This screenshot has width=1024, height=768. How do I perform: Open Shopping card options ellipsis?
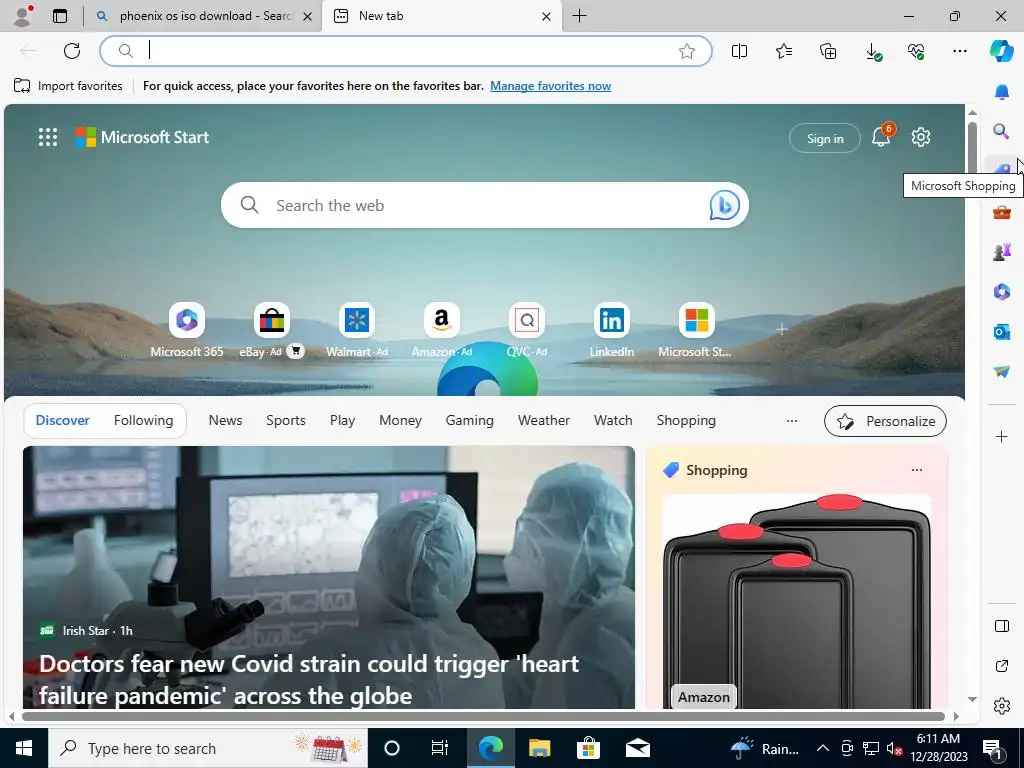(x=917, y=470)
